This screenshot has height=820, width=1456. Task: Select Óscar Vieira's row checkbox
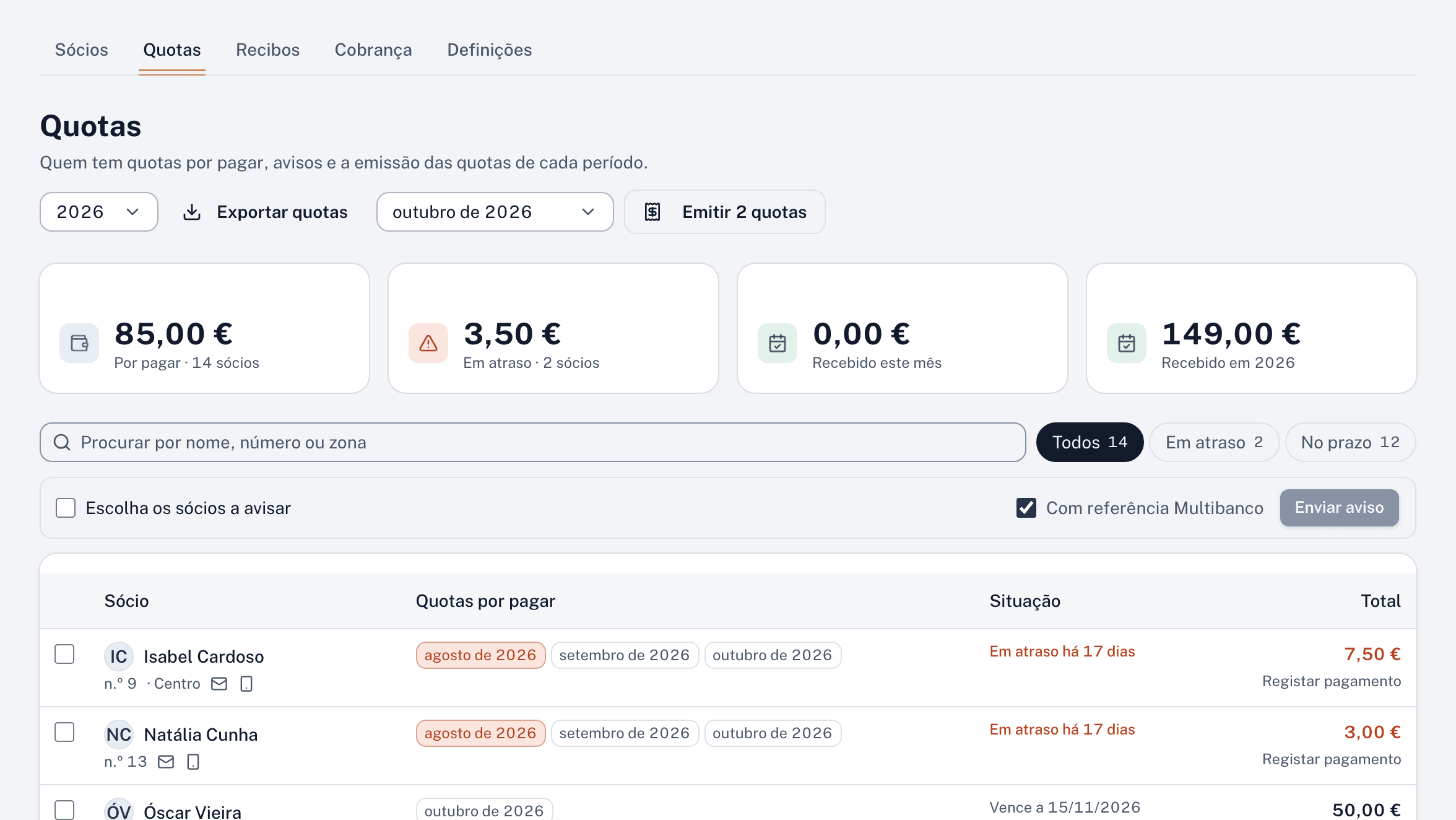[x=64, y=810]
